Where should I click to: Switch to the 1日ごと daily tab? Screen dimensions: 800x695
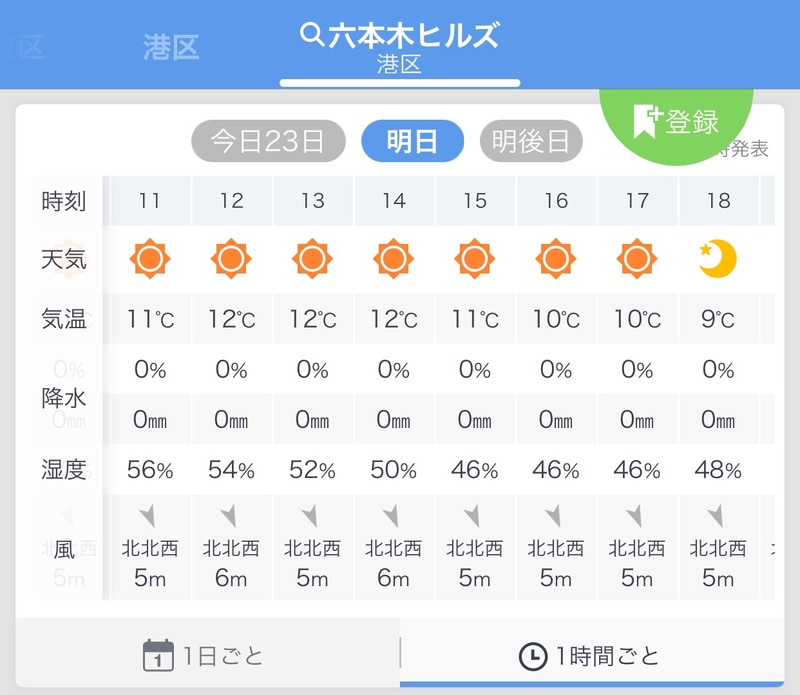click(x=206, y=656)
